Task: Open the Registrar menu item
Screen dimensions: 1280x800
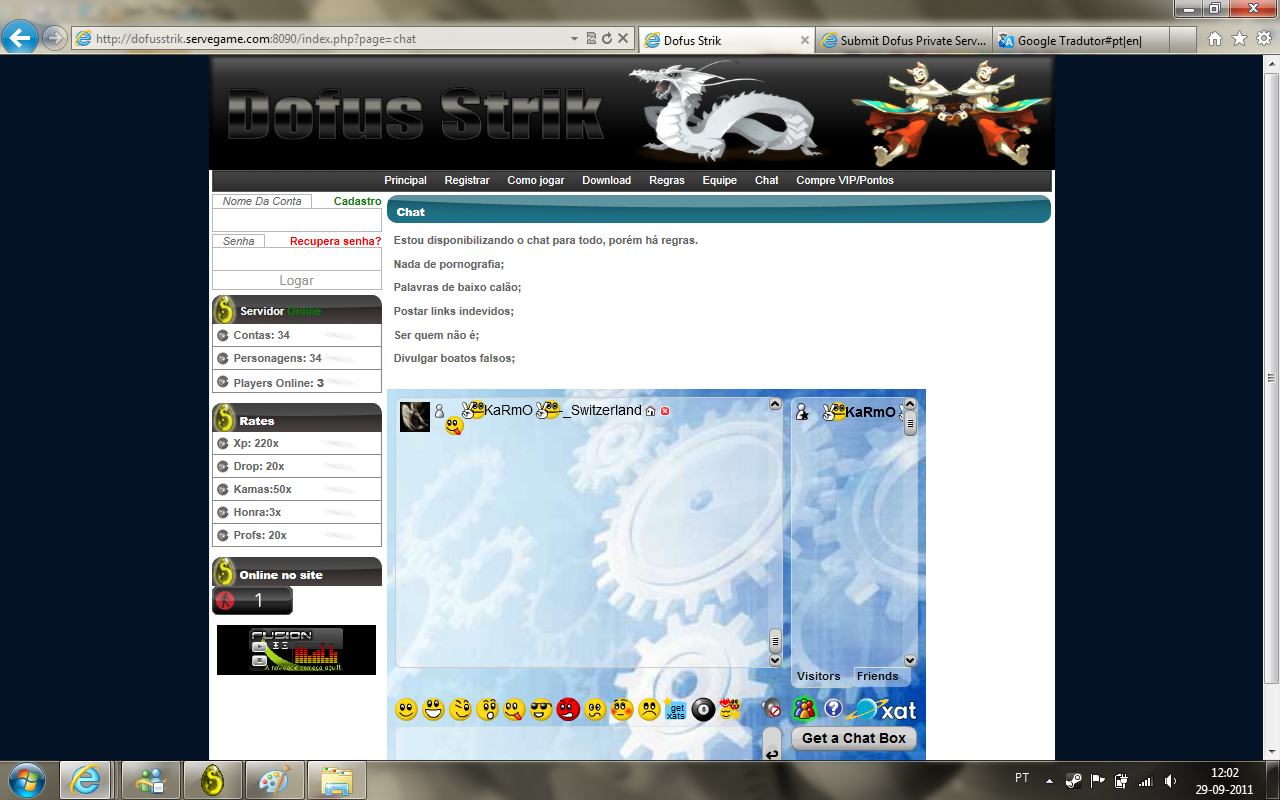Action: [467, 180]
